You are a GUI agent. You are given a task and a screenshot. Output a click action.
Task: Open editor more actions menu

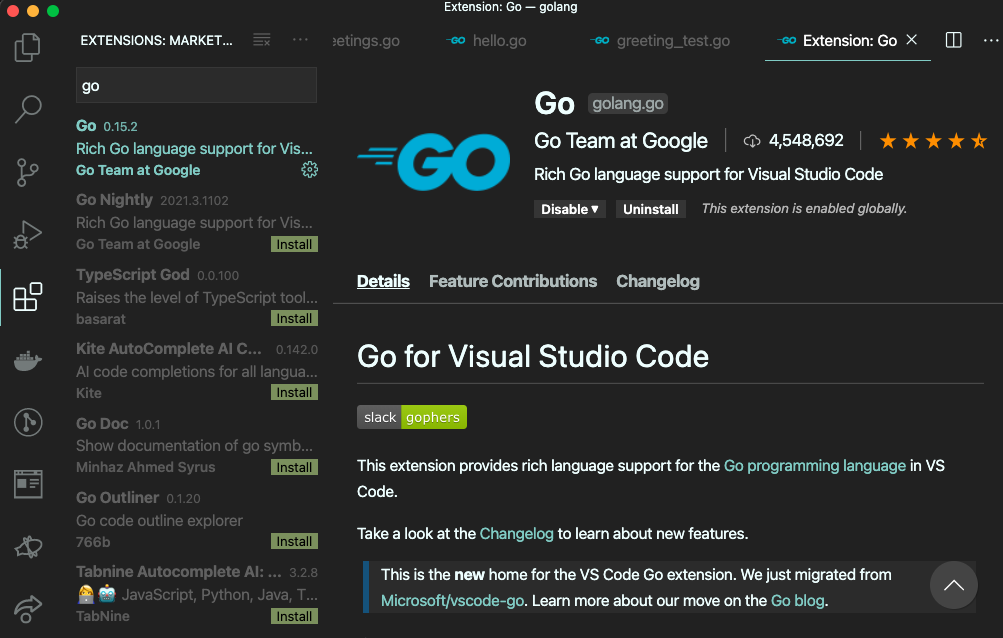tap(991, 40)
